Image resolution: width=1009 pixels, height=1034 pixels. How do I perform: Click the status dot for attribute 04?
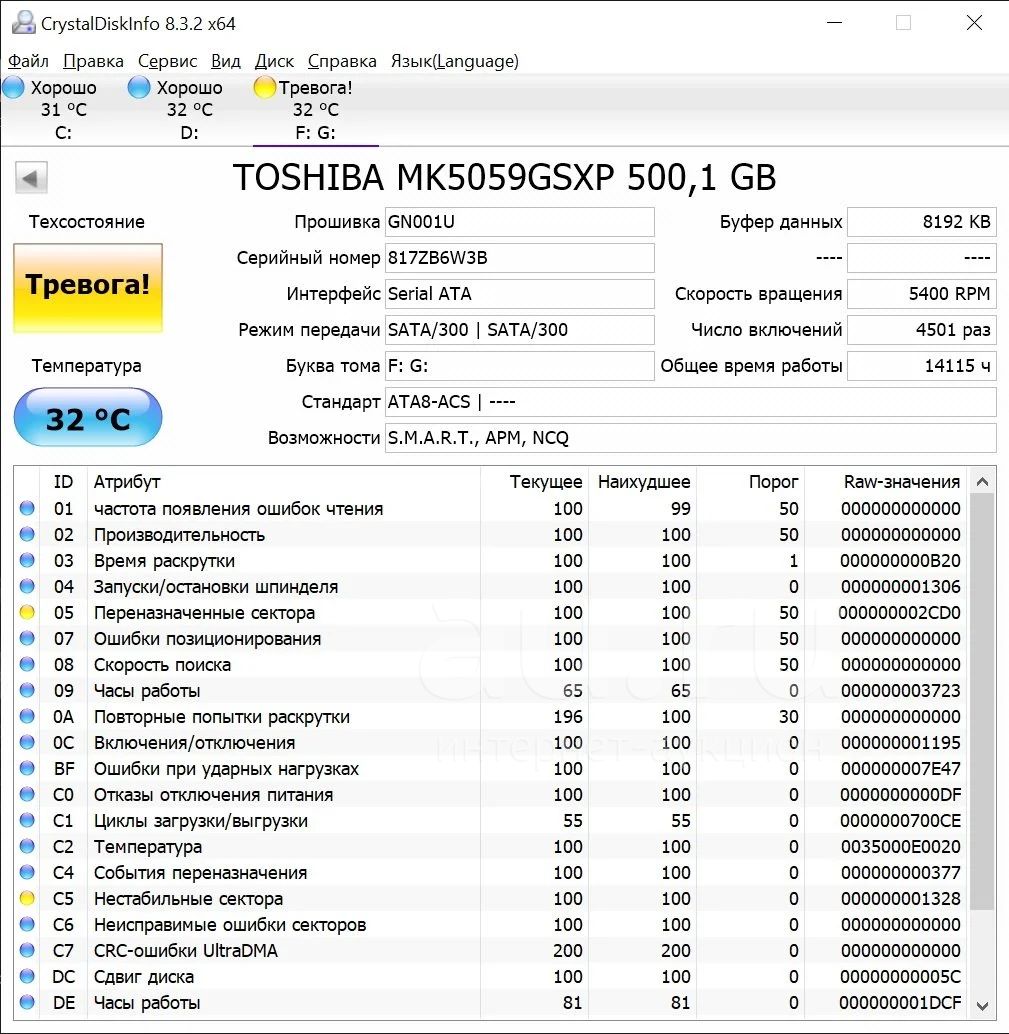(27, 586)
